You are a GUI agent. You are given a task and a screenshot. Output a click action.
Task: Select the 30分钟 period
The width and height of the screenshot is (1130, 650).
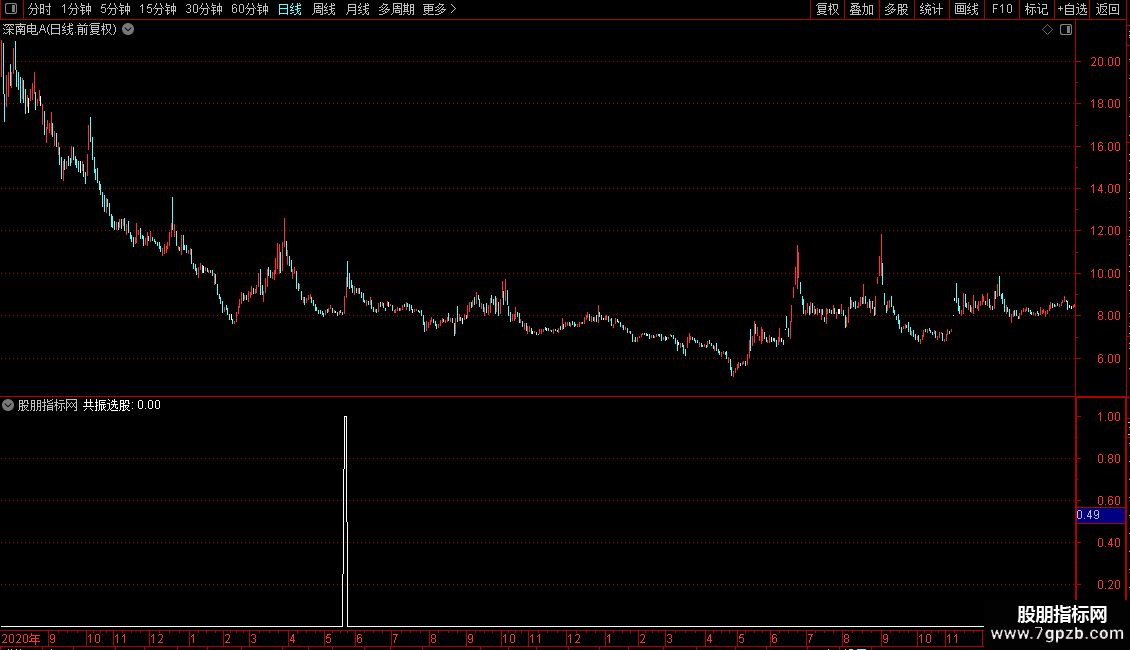pos(204,9)
